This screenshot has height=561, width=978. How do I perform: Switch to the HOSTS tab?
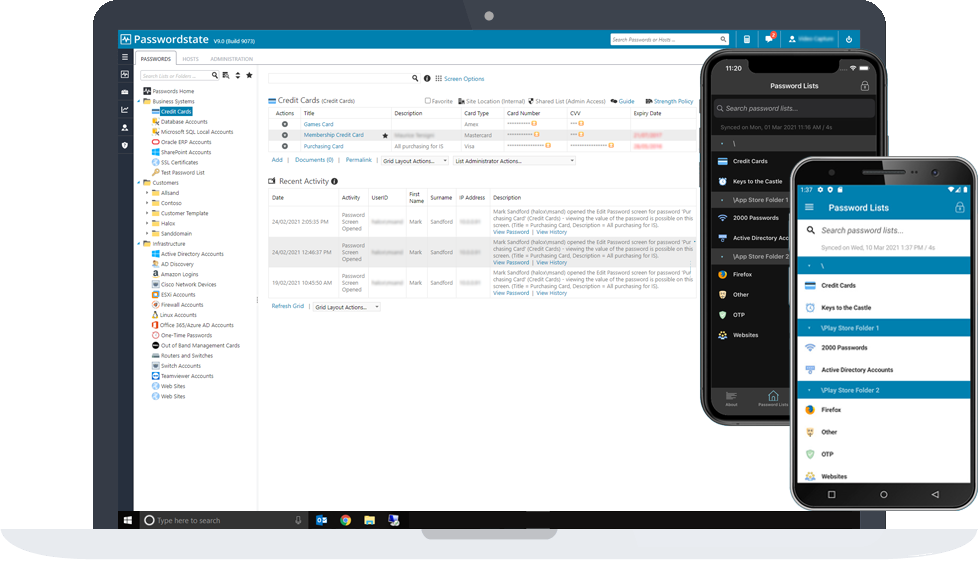190,59
